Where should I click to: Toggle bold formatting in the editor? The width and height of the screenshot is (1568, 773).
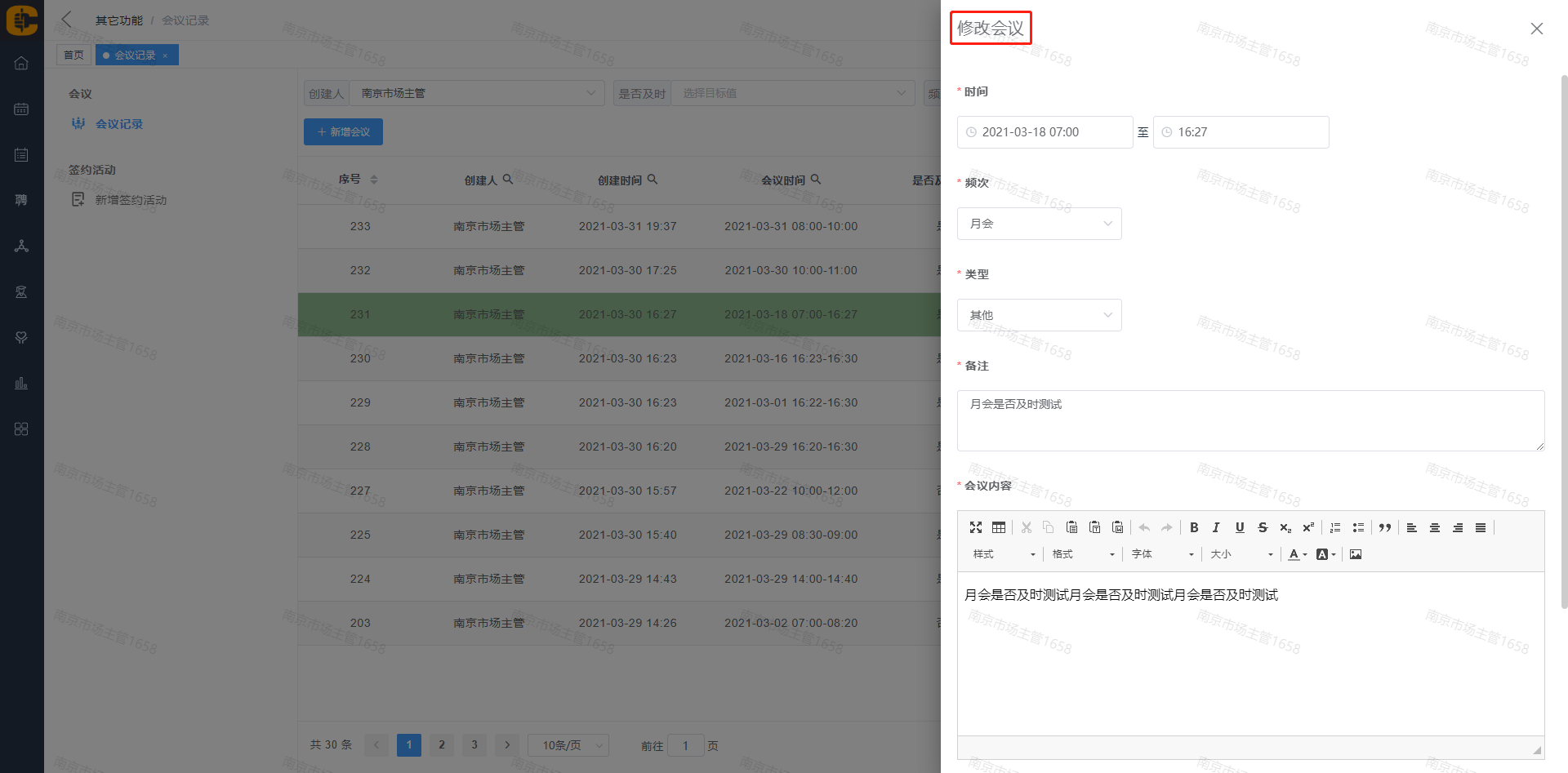click(1194, 528)
